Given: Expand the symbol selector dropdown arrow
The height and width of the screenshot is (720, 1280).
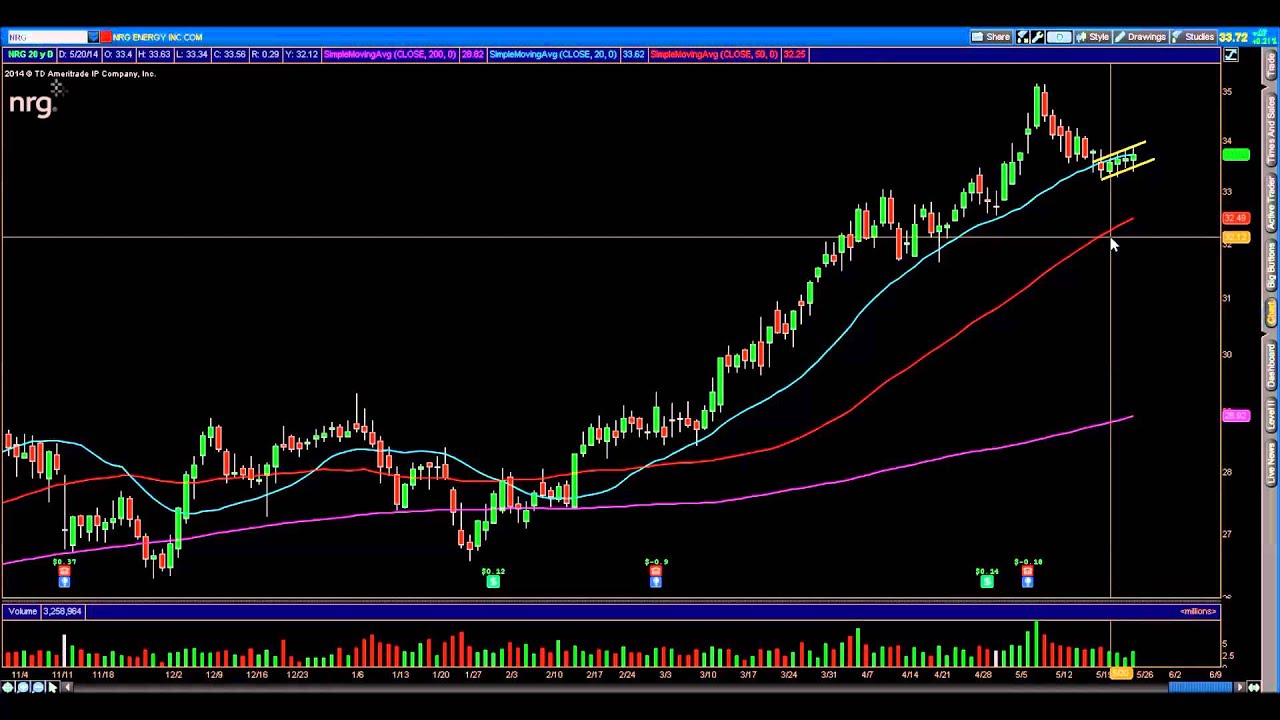Looking at the screenshot, I should (x=93, y=37).
